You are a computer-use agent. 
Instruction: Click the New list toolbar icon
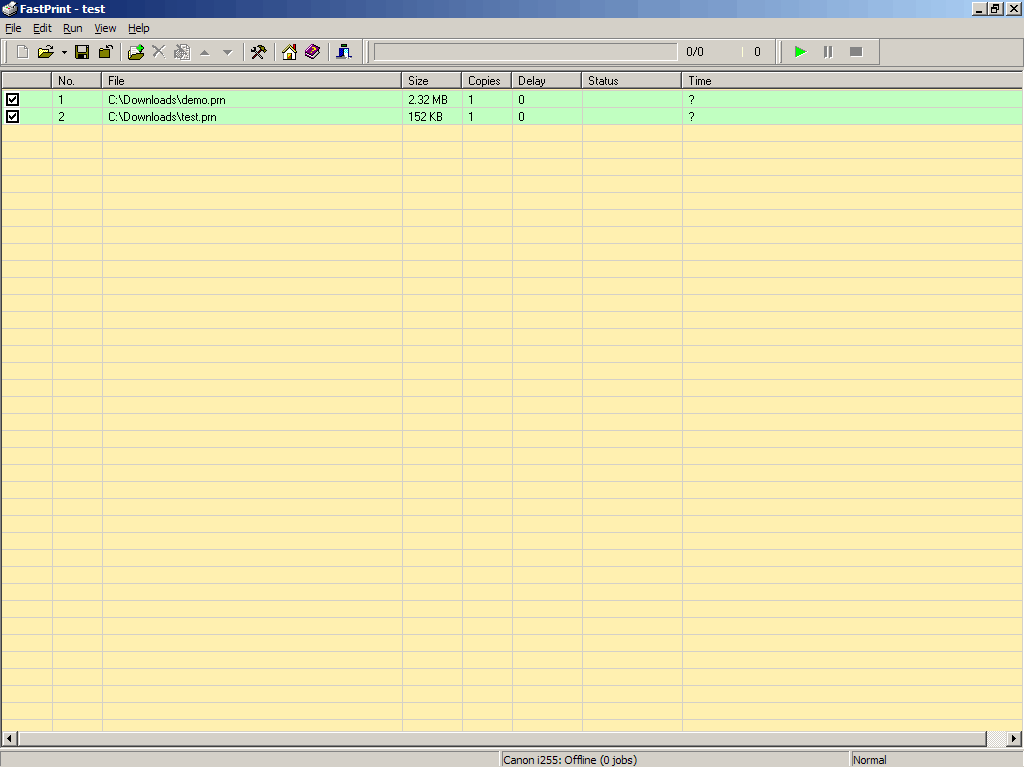tap(22, 52)
